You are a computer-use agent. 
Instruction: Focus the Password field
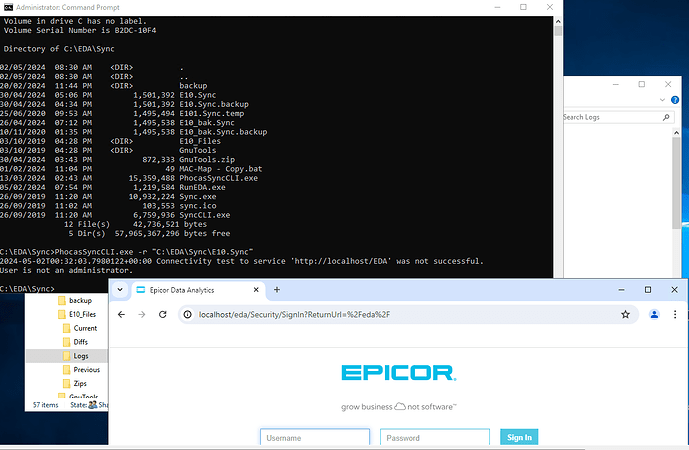pyautogui.click(x=435, y=438)
